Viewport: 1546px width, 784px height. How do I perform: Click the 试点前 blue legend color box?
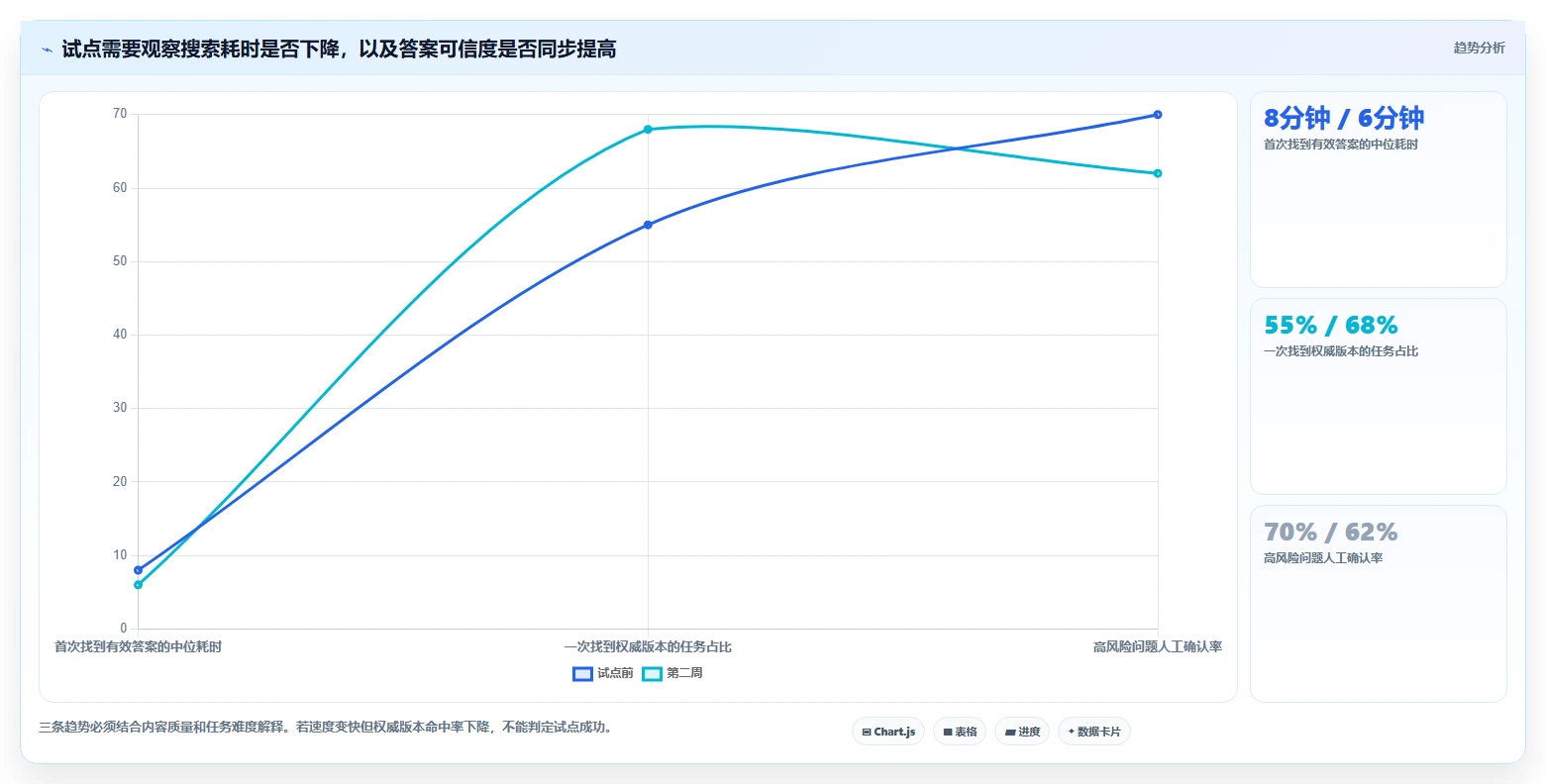pos(582,674)
